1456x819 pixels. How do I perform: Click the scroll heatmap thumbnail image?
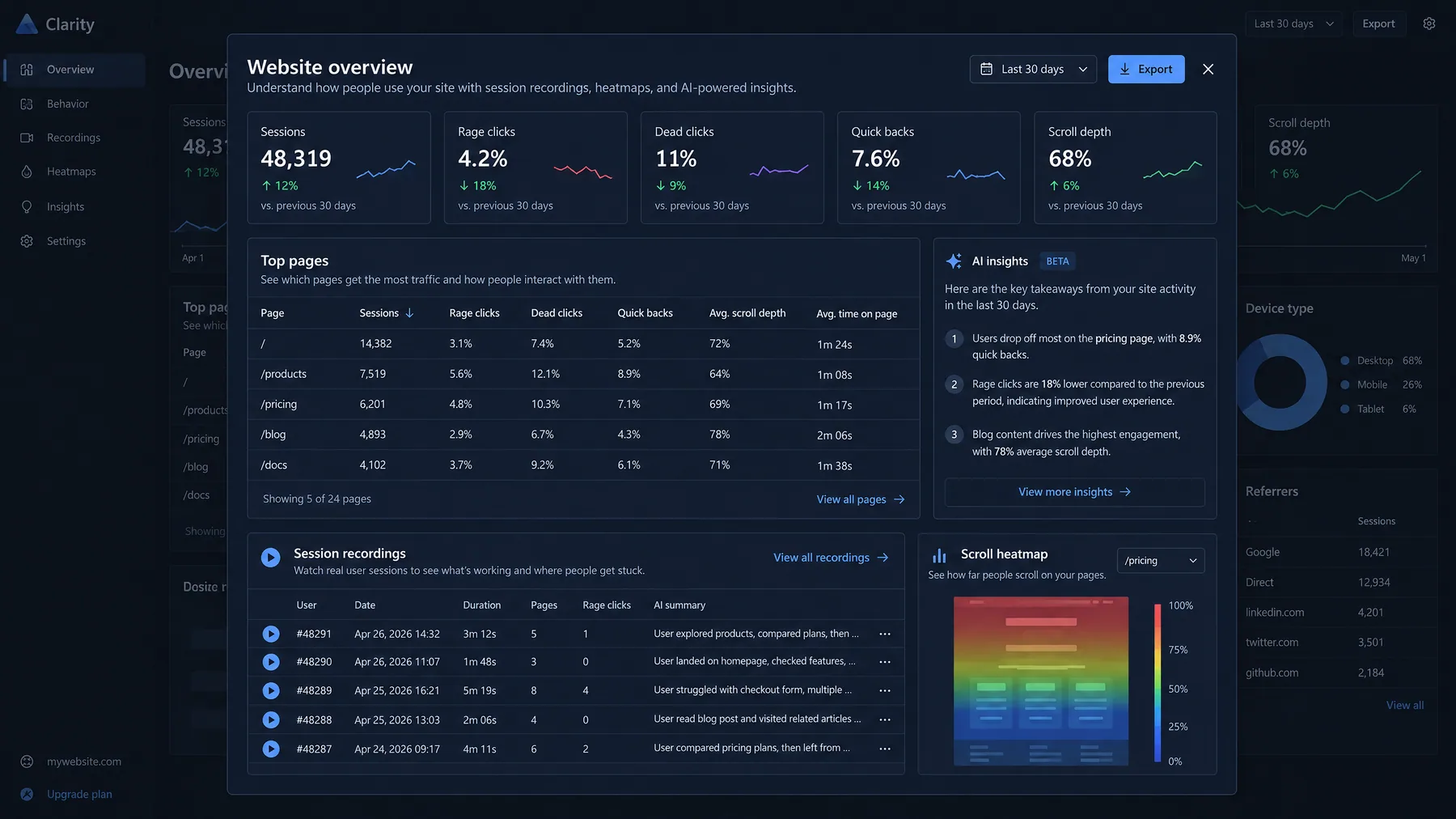pyautogui.click(x=1041, y=681)
